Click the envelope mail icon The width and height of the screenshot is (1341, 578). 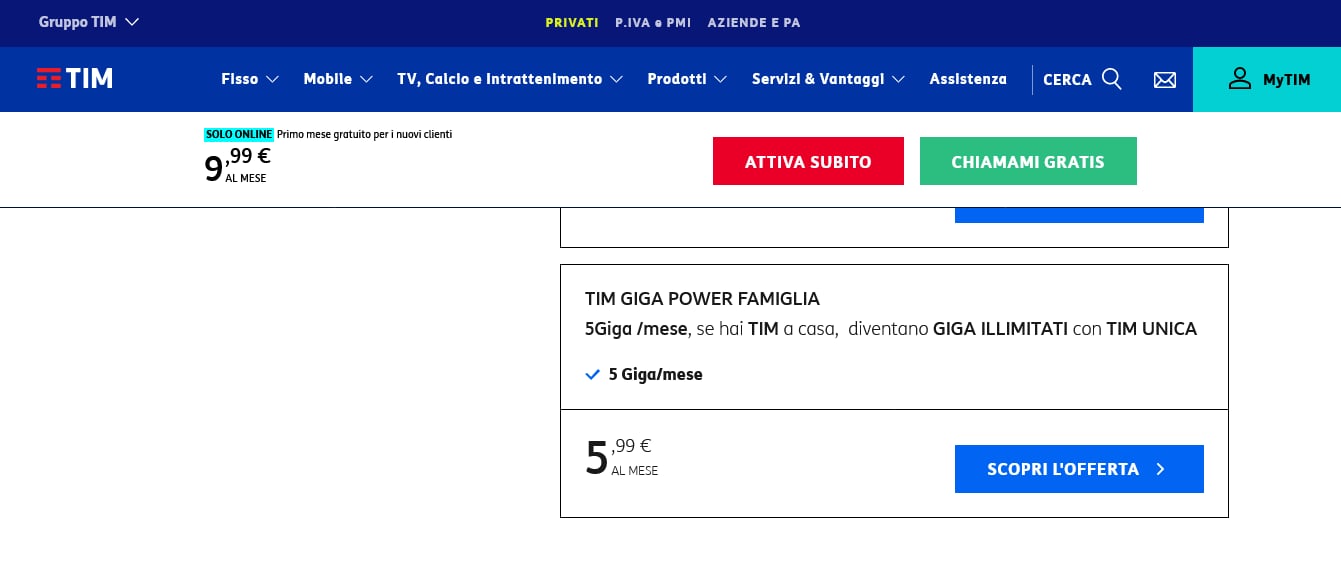1165,80
